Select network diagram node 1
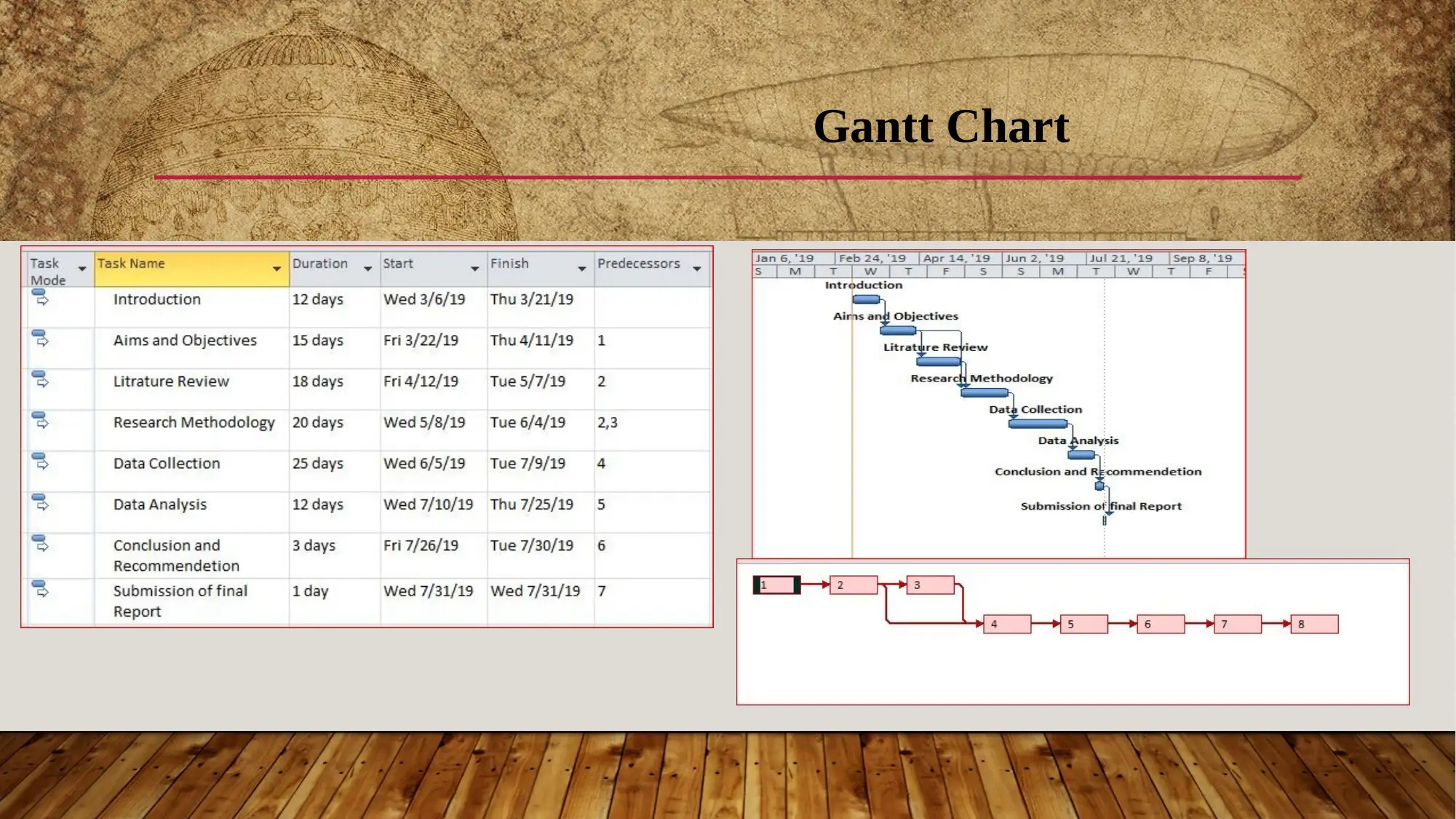This screenshot has height=819, width=1456. [777, 585]
